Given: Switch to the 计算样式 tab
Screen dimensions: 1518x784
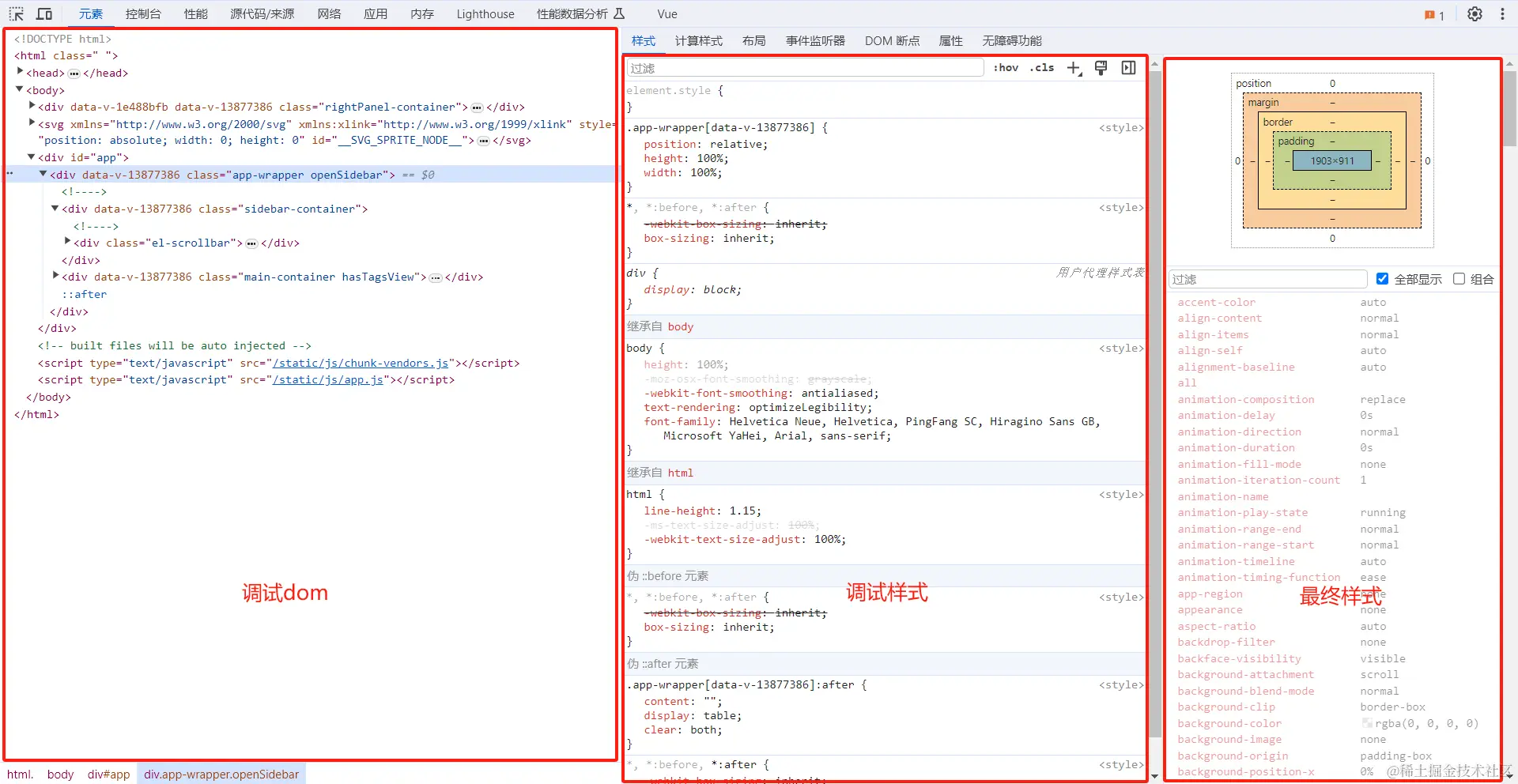Looking at the screenshot, I should click(698, 40).
